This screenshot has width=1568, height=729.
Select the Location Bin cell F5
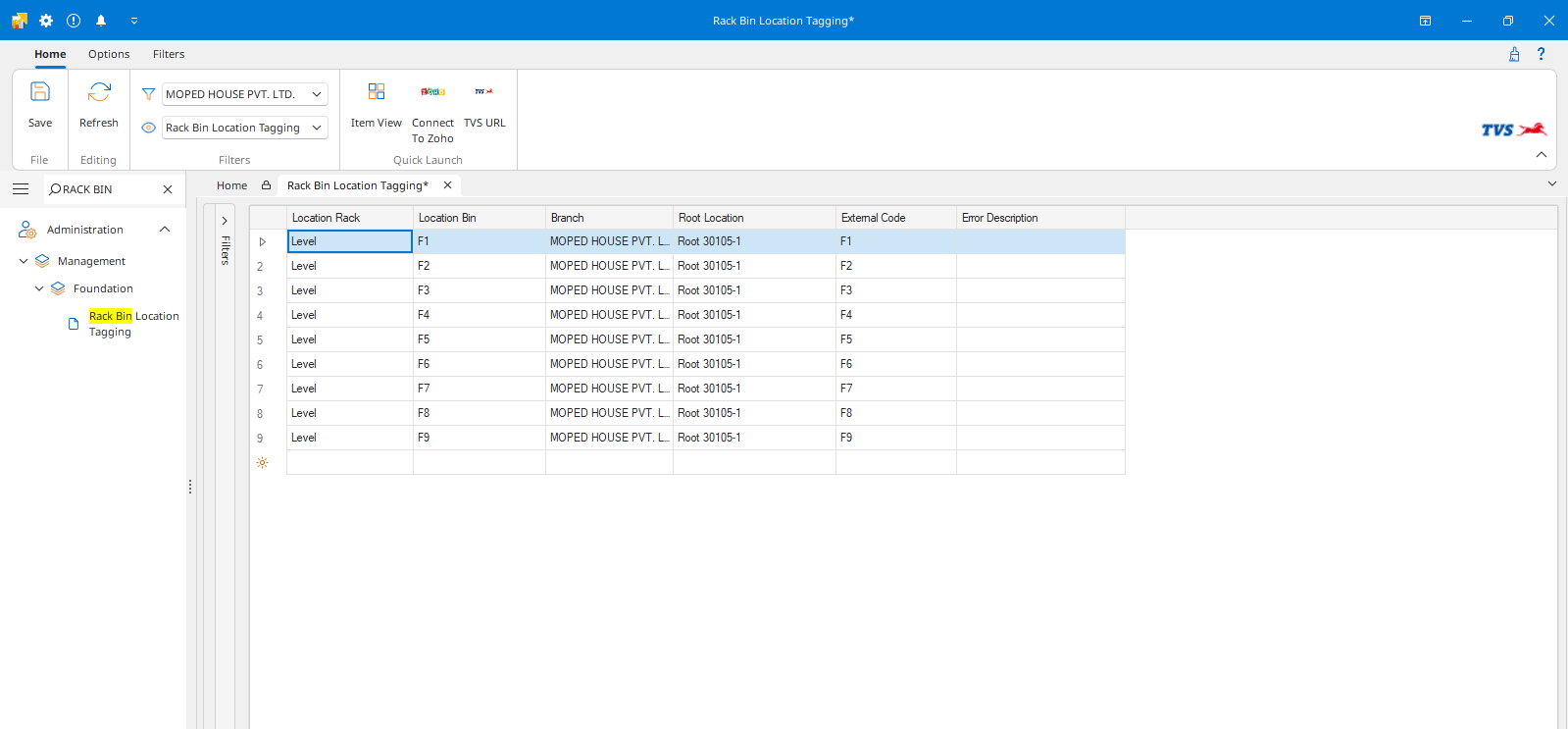479,339
